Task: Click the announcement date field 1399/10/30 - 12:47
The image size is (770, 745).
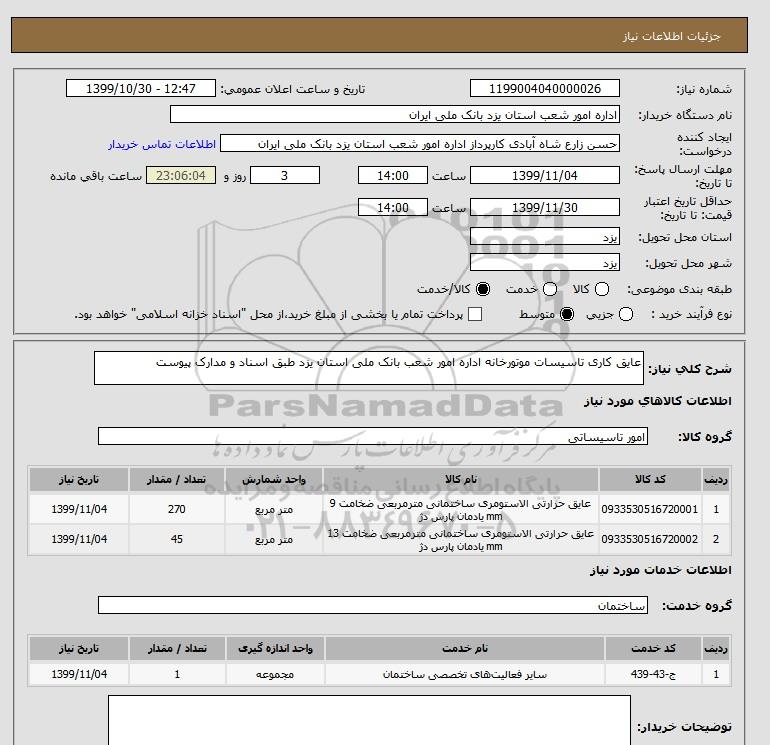Action: coord(140,88)
